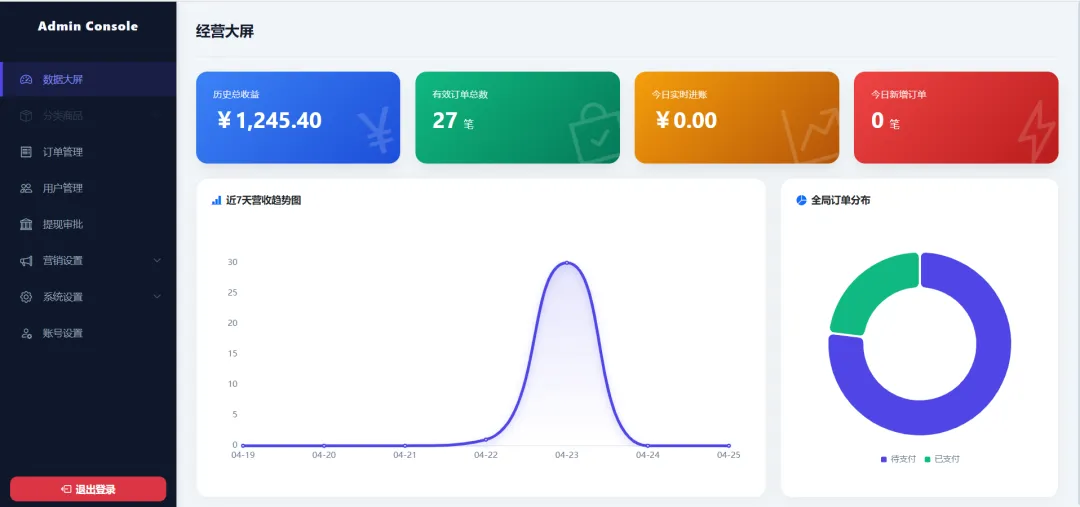
Task: Toggle the 待支付 legend item in the donut chart
Action: coord(897,459)
